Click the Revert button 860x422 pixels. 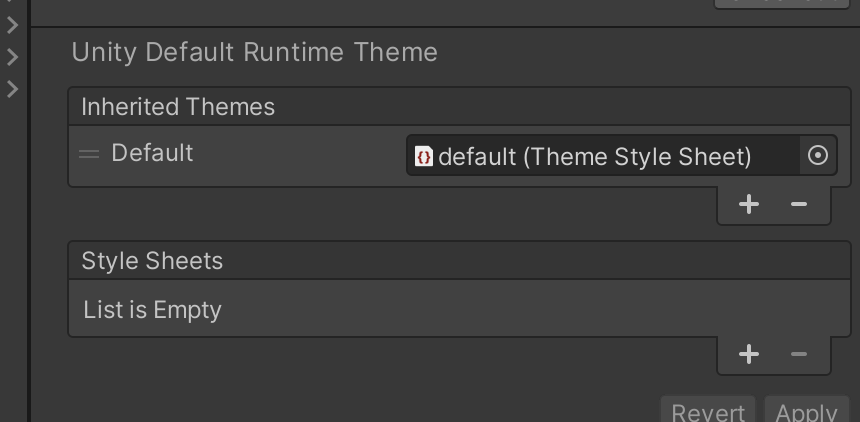point(708,412)
